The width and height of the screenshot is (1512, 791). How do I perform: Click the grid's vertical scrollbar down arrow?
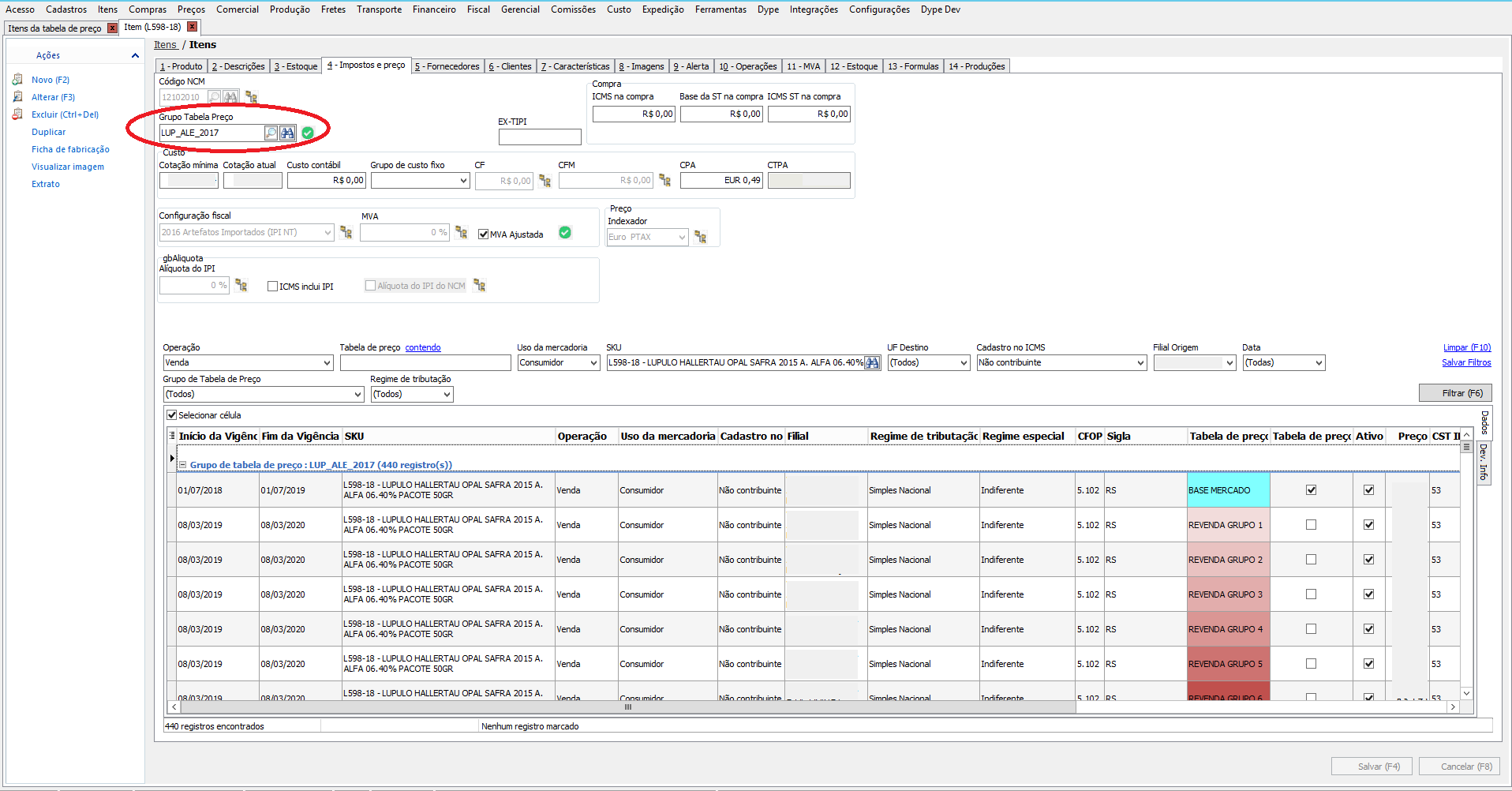pyautogui.click(x=1466, y=694)
